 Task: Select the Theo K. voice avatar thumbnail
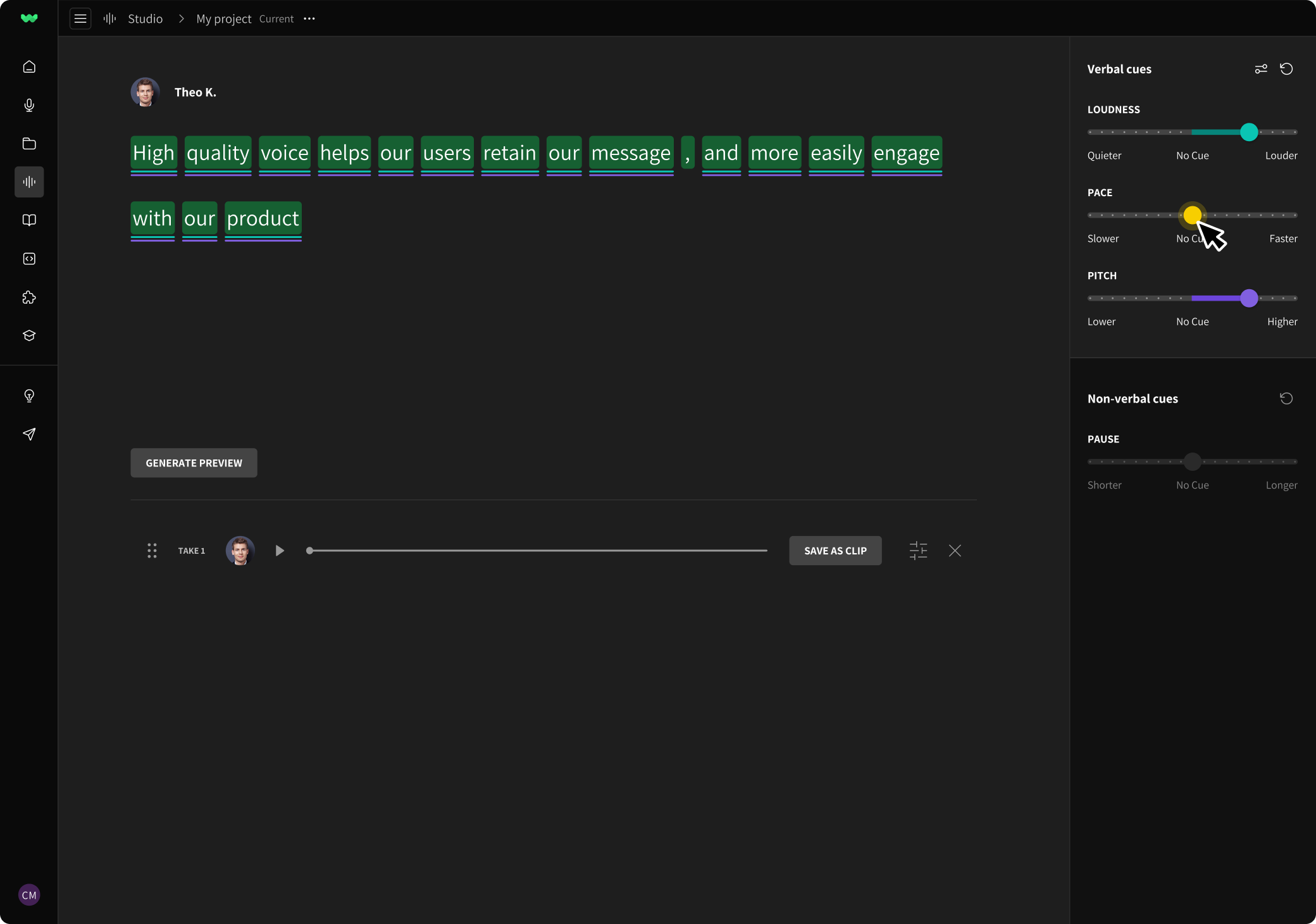point(143,92)
